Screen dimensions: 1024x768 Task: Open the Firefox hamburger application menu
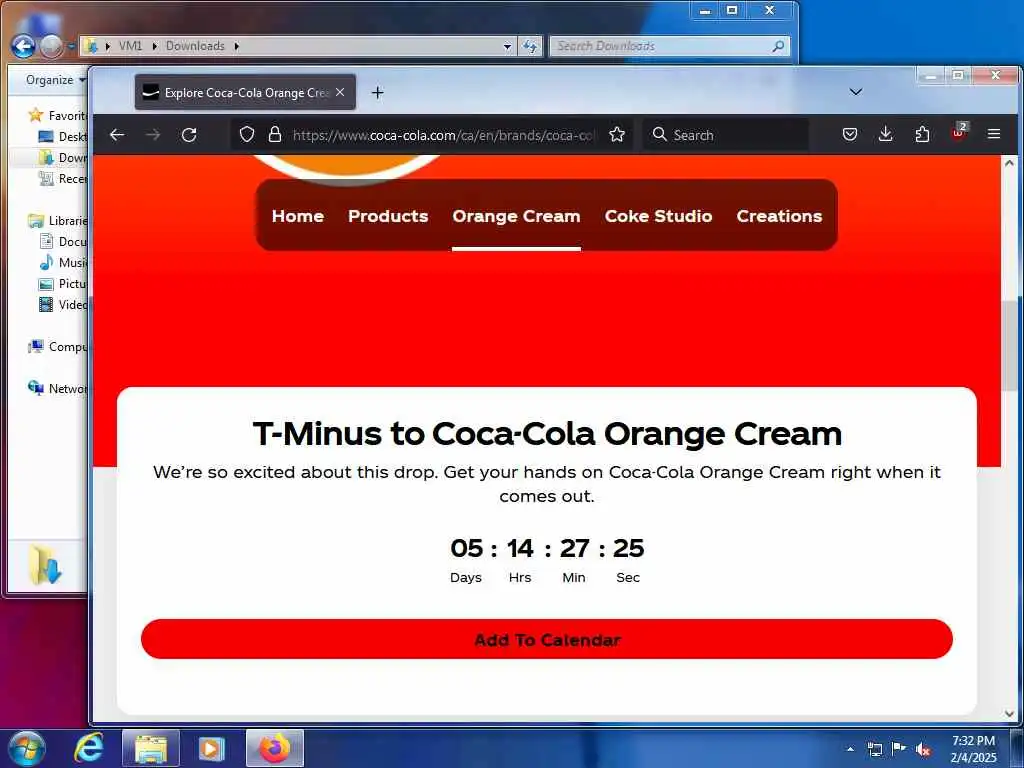coord(994,134)
